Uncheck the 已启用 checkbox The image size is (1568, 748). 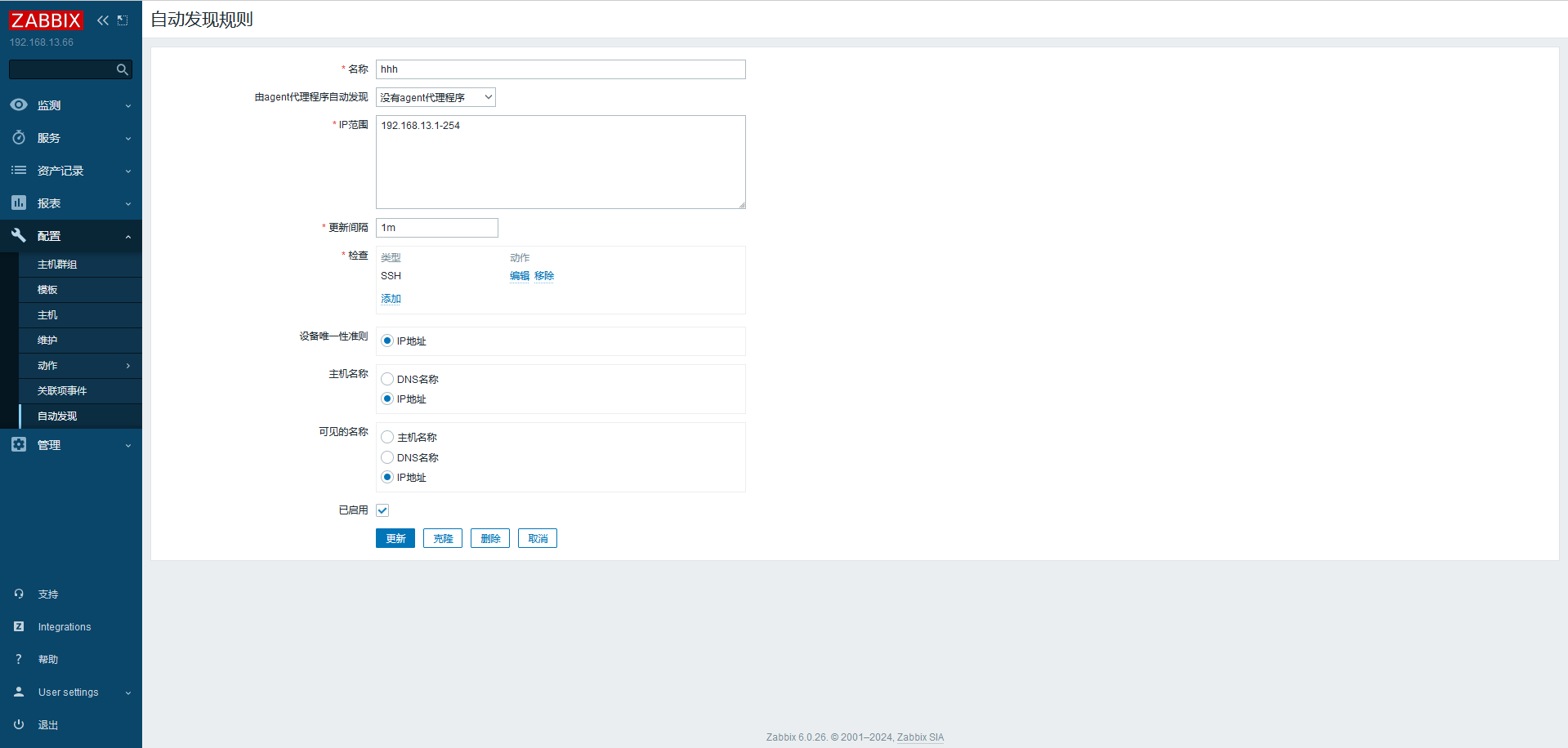[x=382, y=510]
